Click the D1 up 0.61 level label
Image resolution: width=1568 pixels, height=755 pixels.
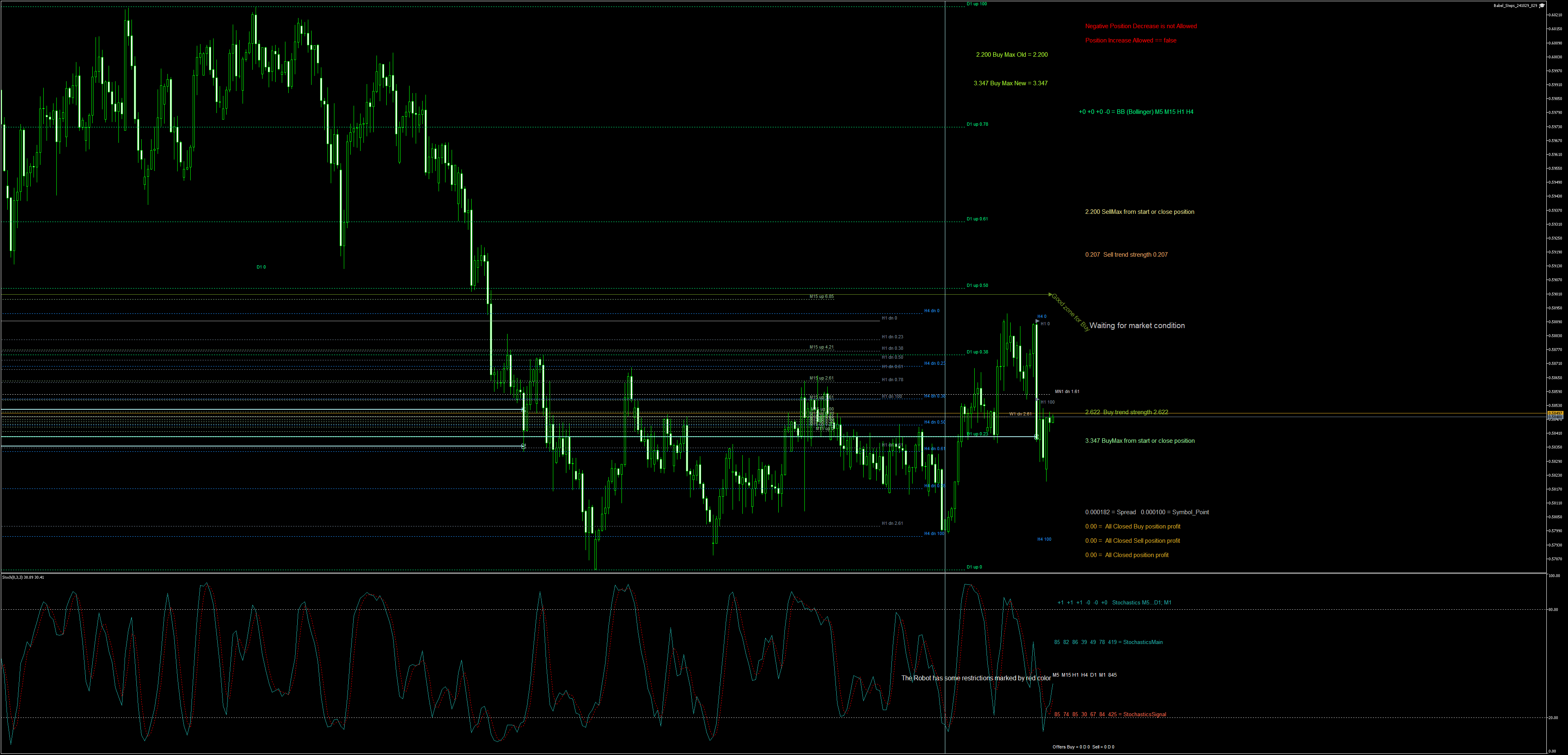pos(977,219)
